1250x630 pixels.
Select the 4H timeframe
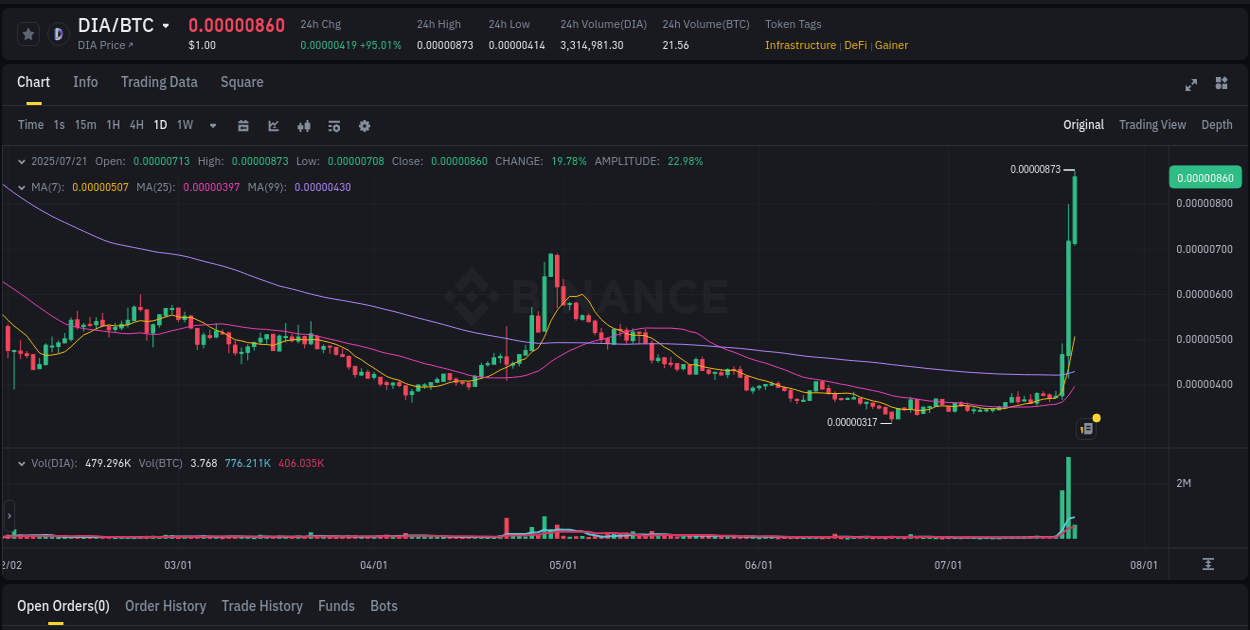coord(136,125)
